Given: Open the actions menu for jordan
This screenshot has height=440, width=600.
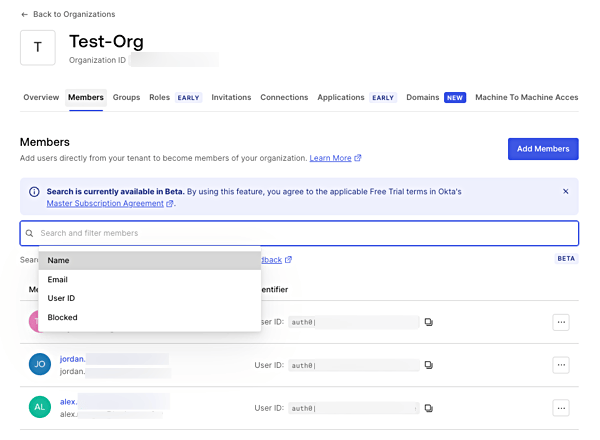Looking at the screenshot, I should click(x=561, y=365).
